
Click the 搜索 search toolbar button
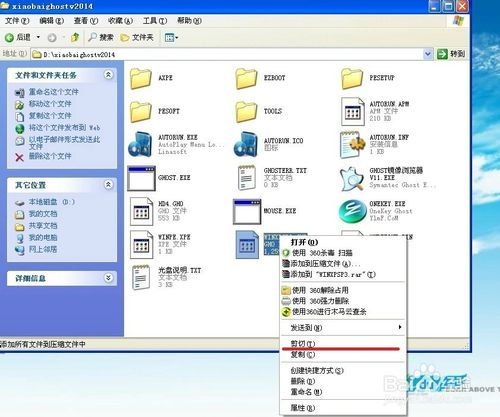(x=101, y=37)
